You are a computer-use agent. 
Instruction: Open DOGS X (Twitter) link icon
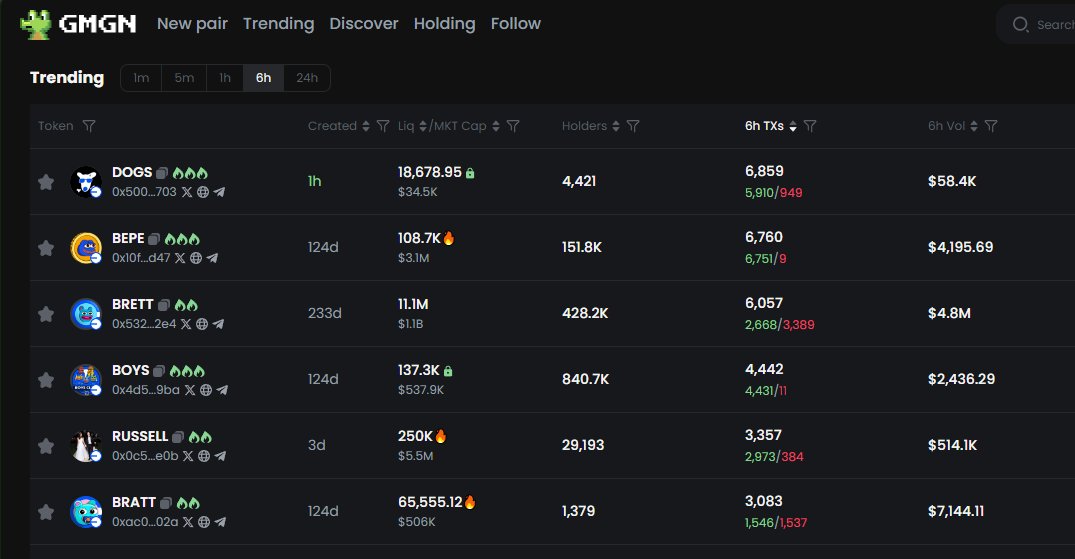(x=186, y=192)
